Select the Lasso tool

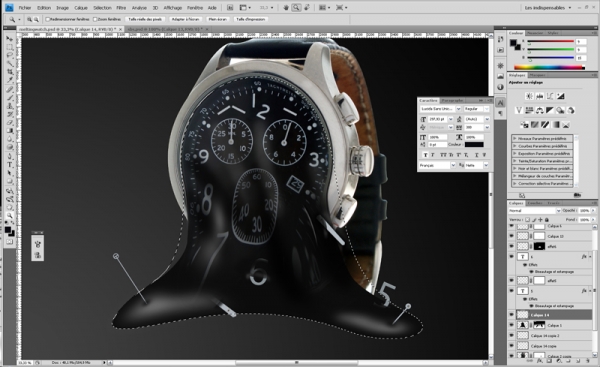tap(10, 56)
